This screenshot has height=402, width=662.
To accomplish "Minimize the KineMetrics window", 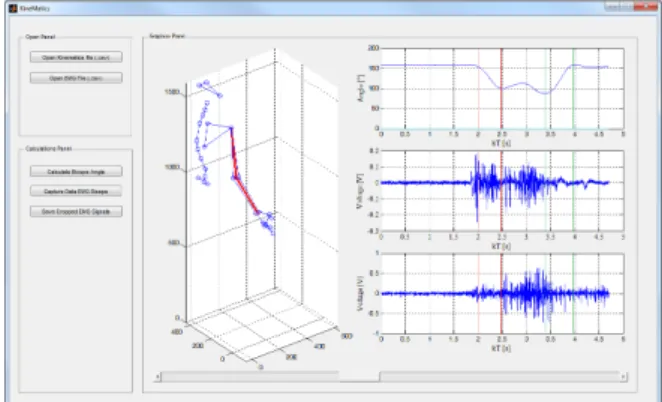I will pyautogui.click(x=611, y=6).
